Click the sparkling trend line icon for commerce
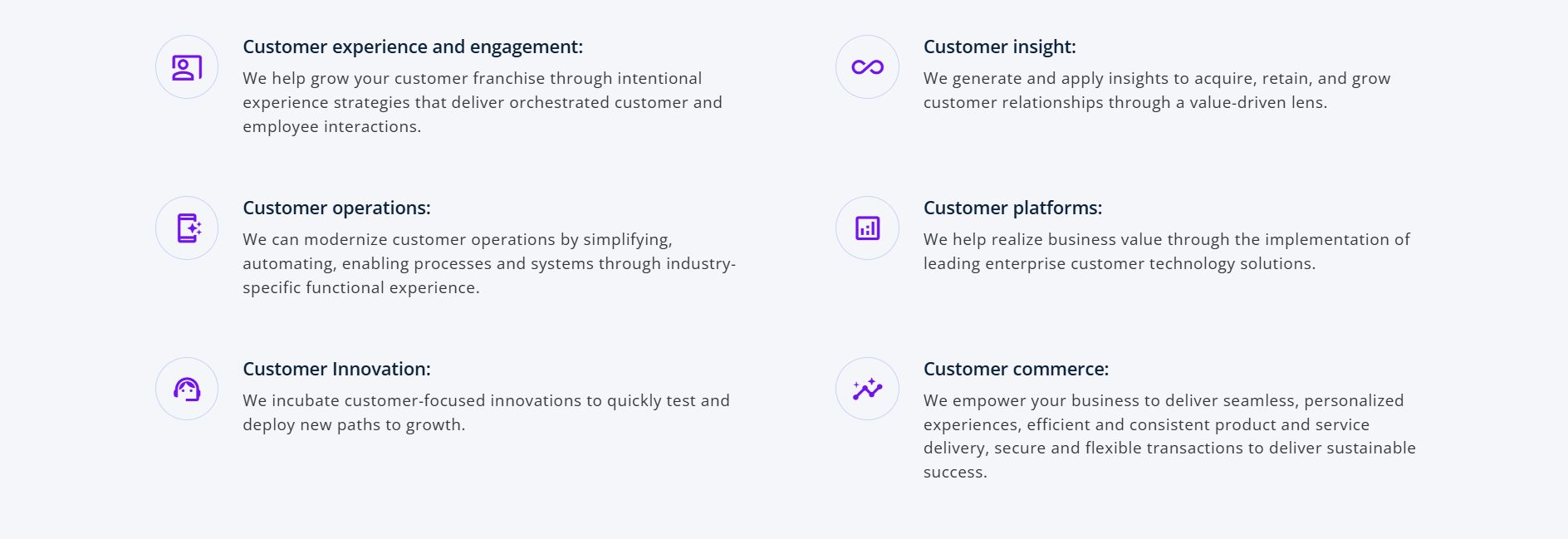The image size is (1568, 539). (867, 389)
